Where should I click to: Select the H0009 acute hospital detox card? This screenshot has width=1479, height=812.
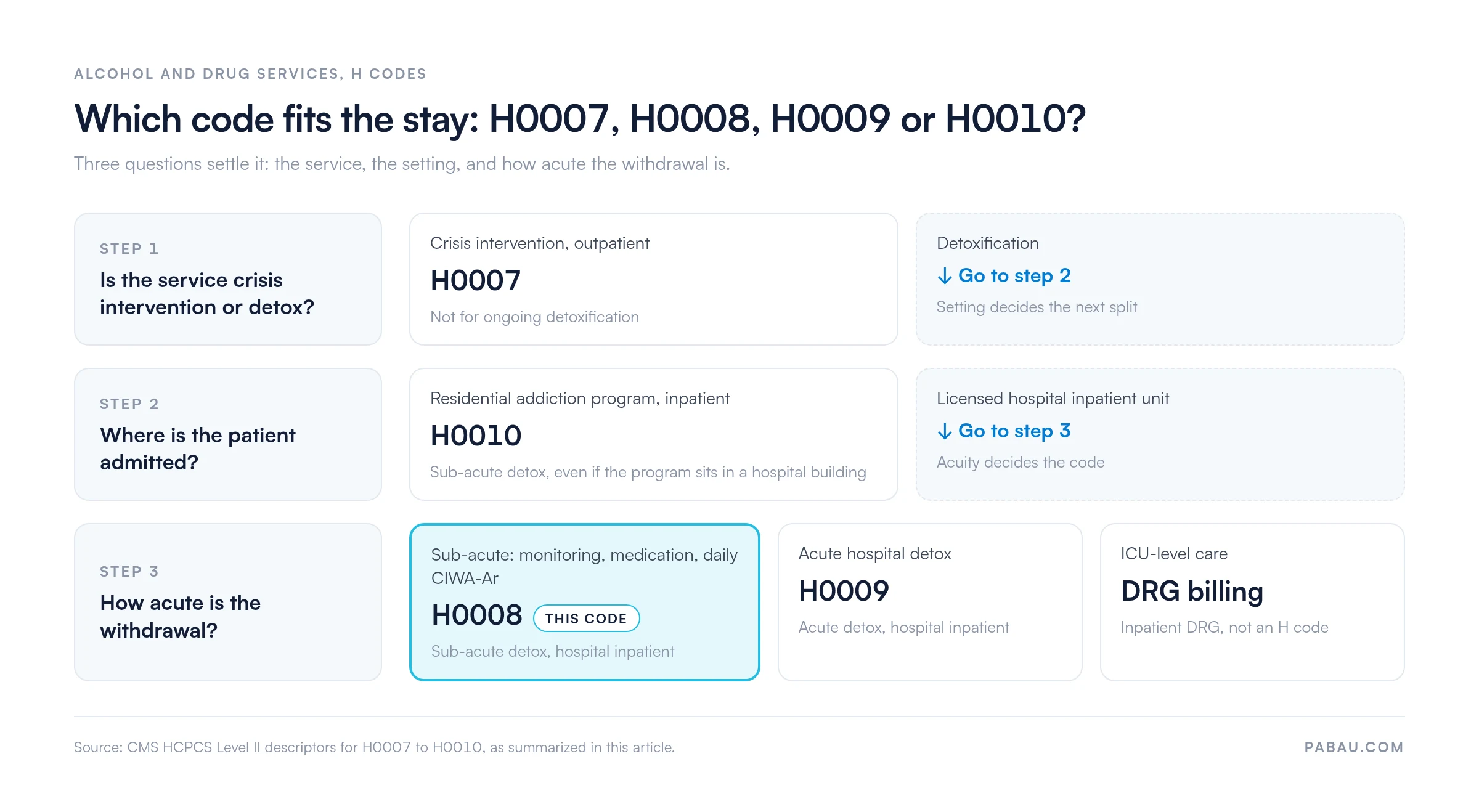930,602
